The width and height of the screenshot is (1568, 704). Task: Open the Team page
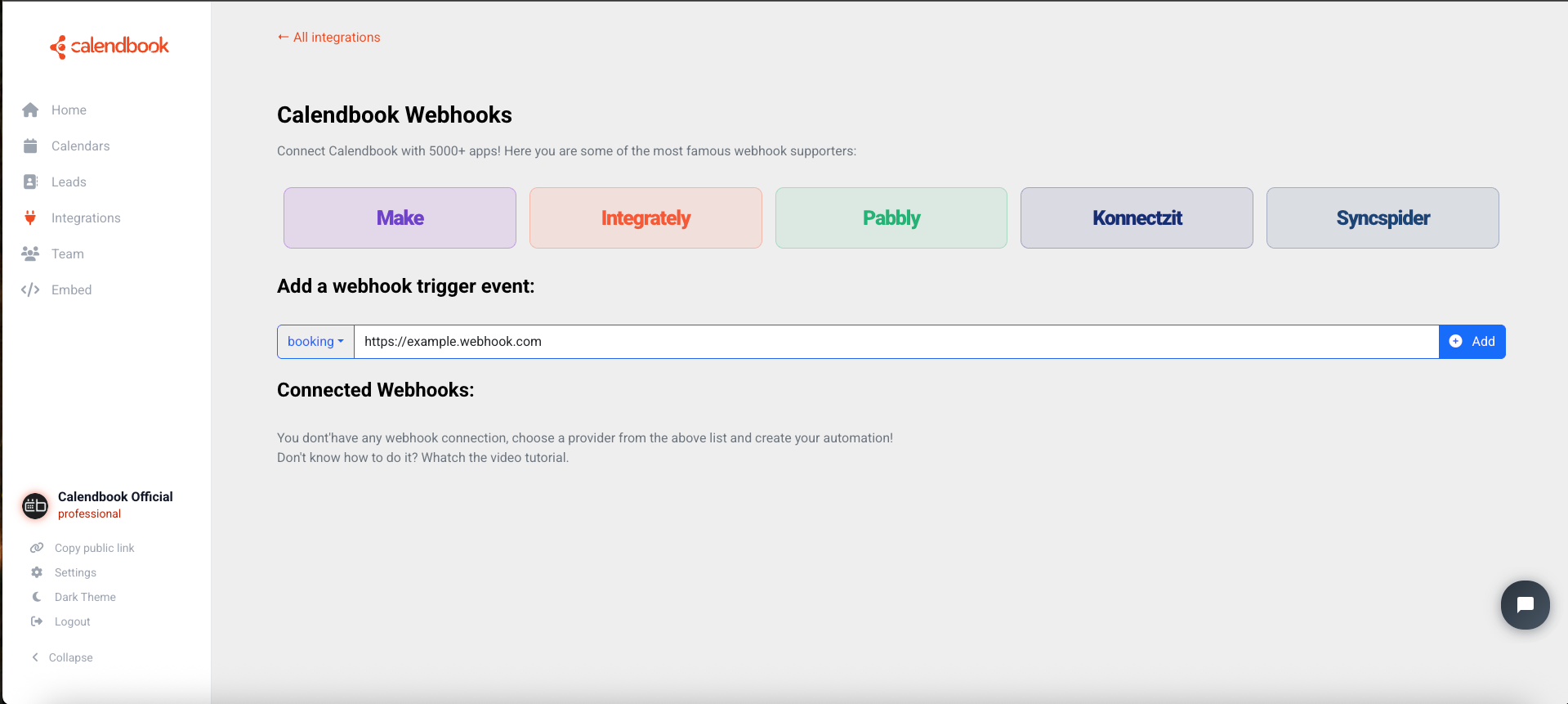coord(68,253)
